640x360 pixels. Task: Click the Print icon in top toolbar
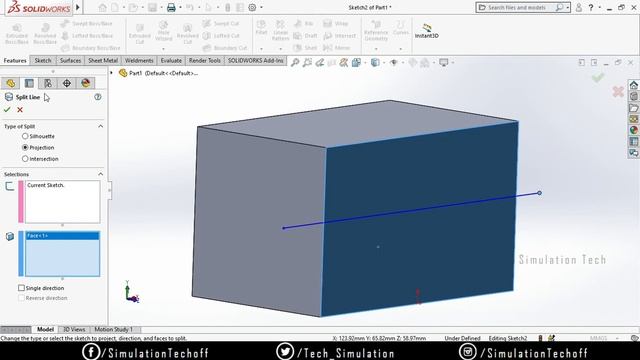[171, 7]
